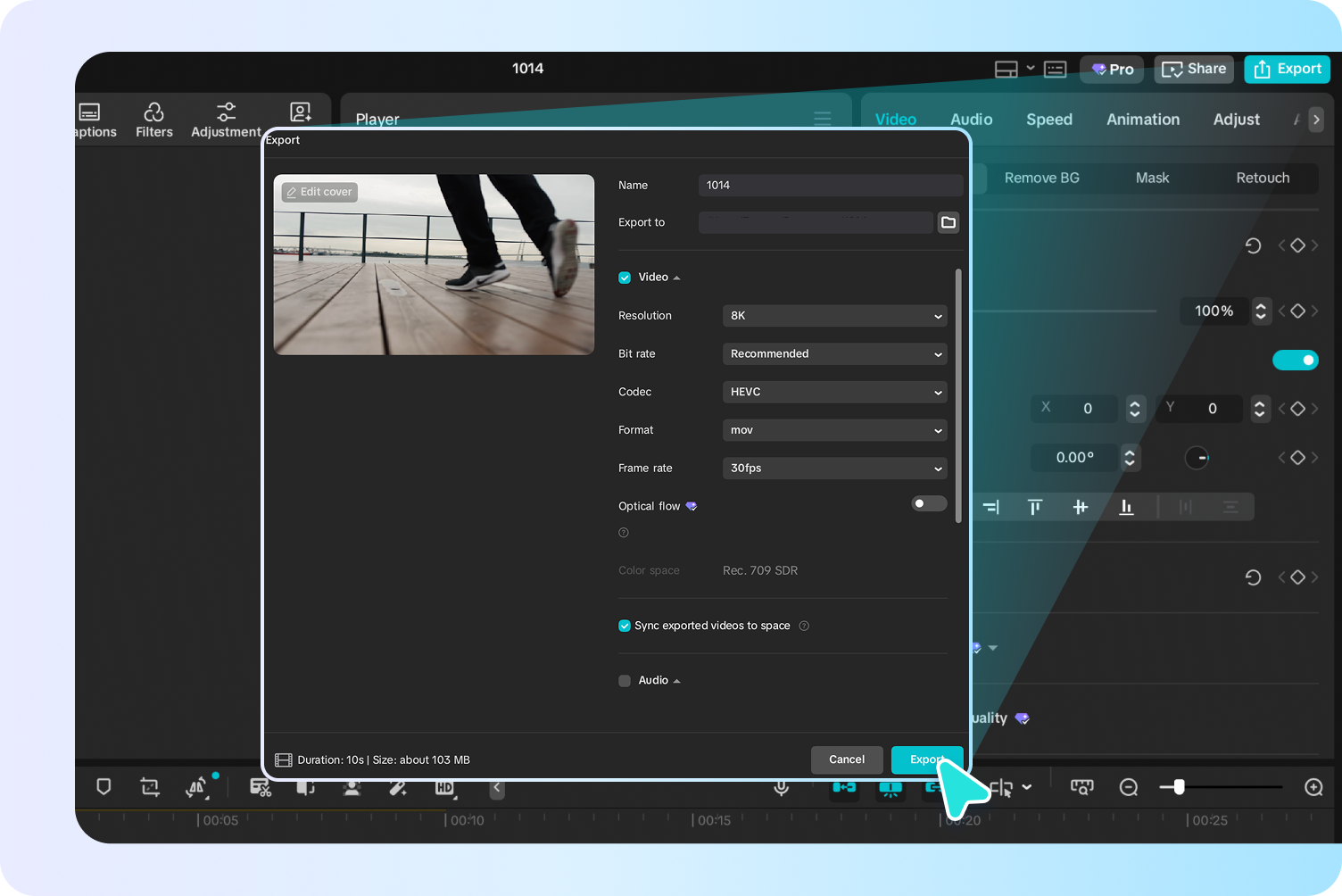Viewport: 1342px width, 896px height.
Task: Click the zoom out timeline icon
Action: click(1129, 787)
